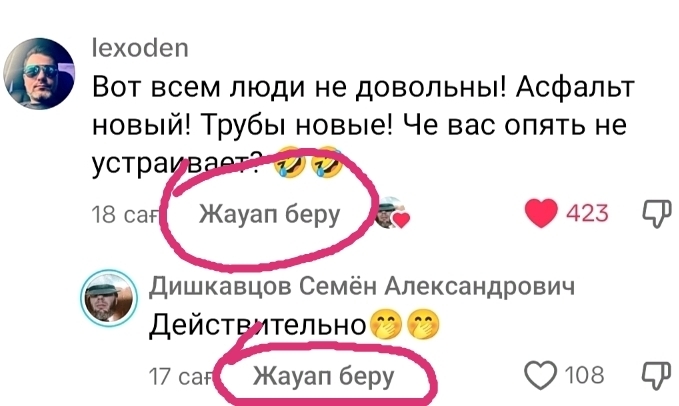Image resolution: width=679 pixels, height=406 pixels.
Task: Open lexoden's profile picture
Action: click(39, 73)
